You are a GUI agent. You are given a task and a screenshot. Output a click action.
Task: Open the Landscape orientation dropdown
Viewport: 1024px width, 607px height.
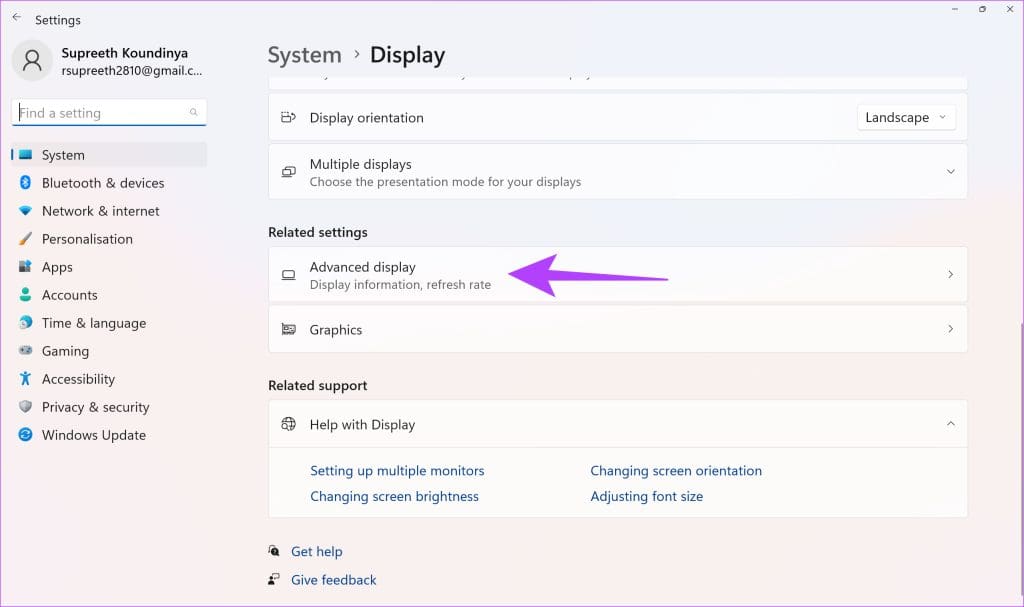point(905,117)
